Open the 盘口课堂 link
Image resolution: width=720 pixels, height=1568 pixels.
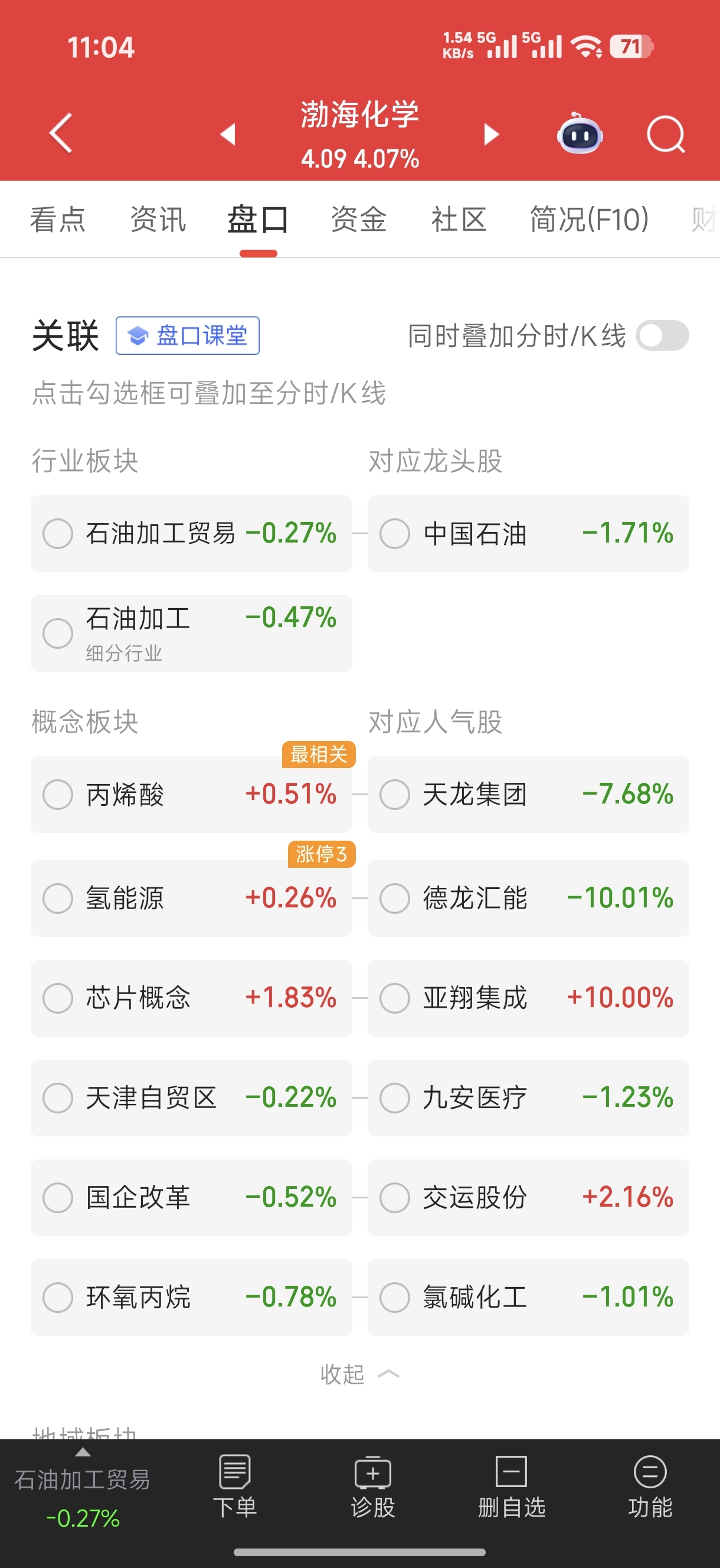click(x=188, y=336)
